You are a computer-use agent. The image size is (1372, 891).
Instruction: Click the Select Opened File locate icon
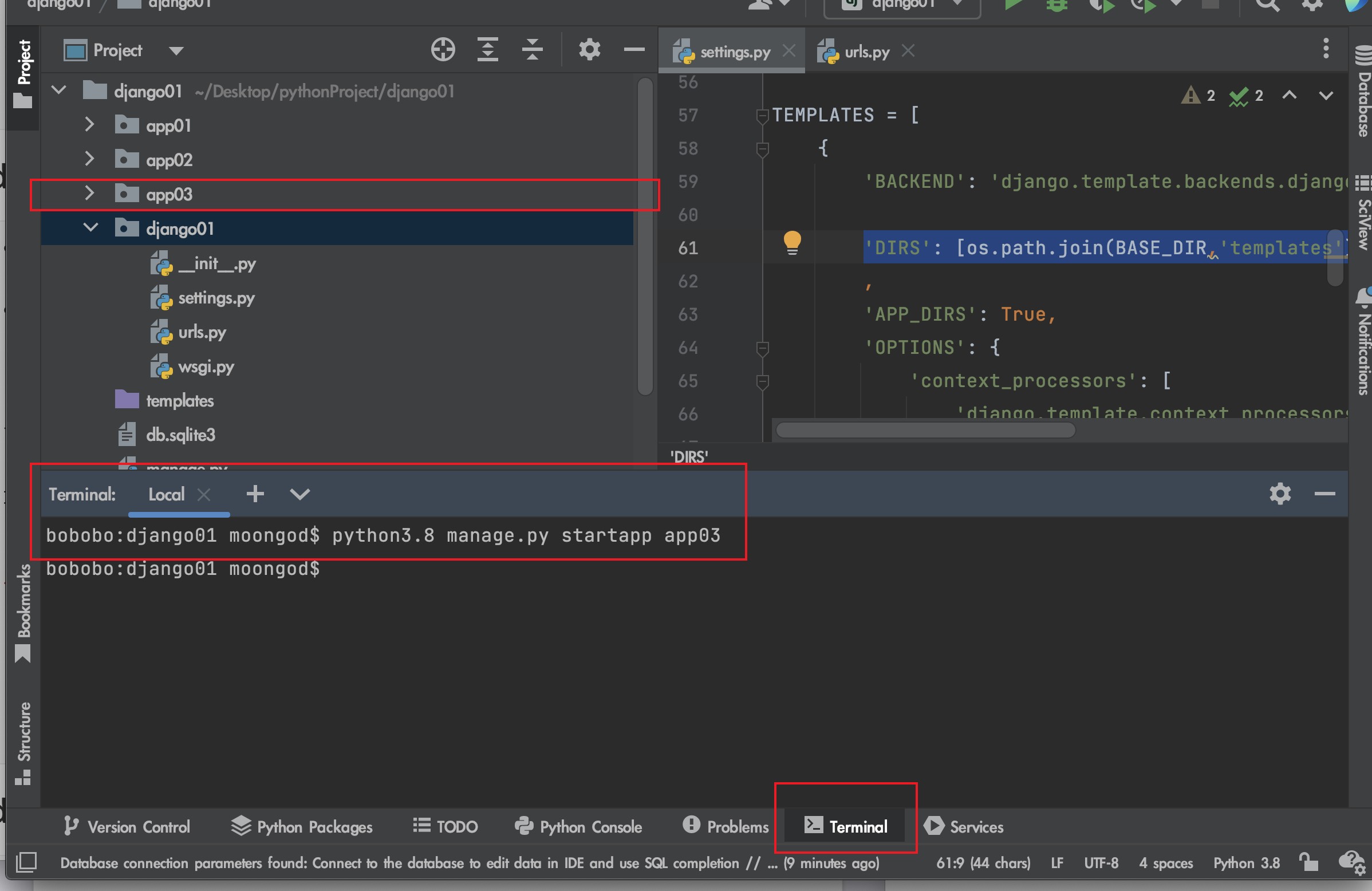(443, 50)
